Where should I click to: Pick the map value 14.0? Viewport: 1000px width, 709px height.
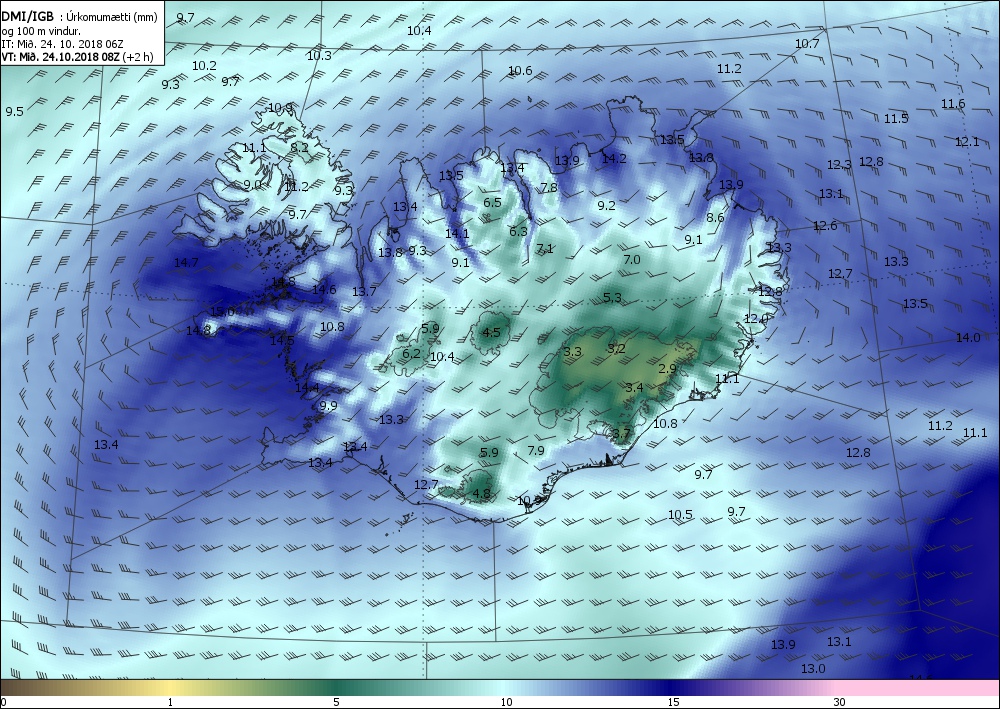pos(967,338)
